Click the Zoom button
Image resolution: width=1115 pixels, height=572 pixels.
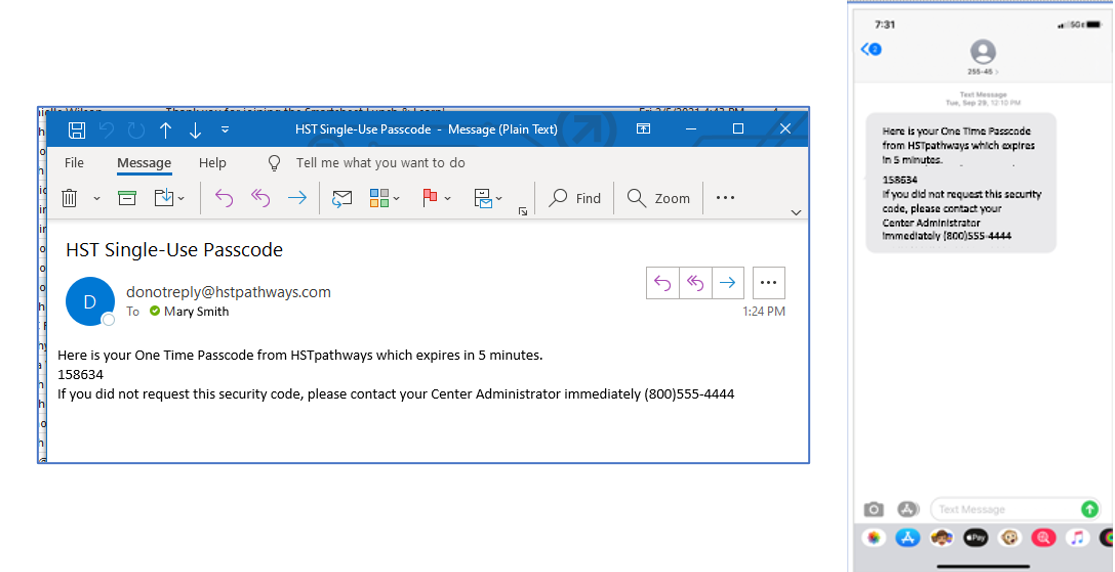(x=659, y=198)
